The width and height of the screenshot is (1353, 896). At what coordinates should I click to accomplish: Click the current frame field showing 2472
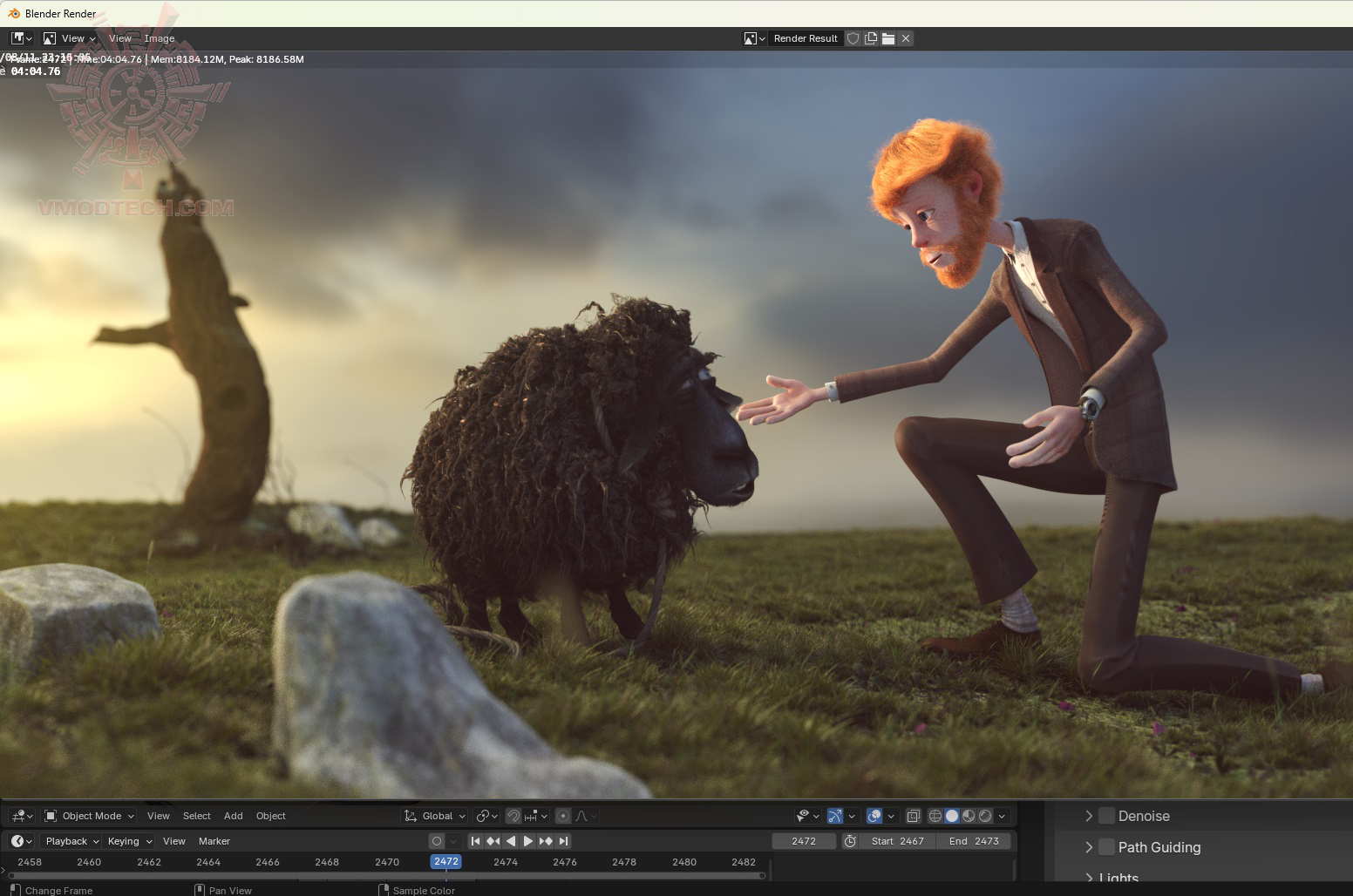804,841
